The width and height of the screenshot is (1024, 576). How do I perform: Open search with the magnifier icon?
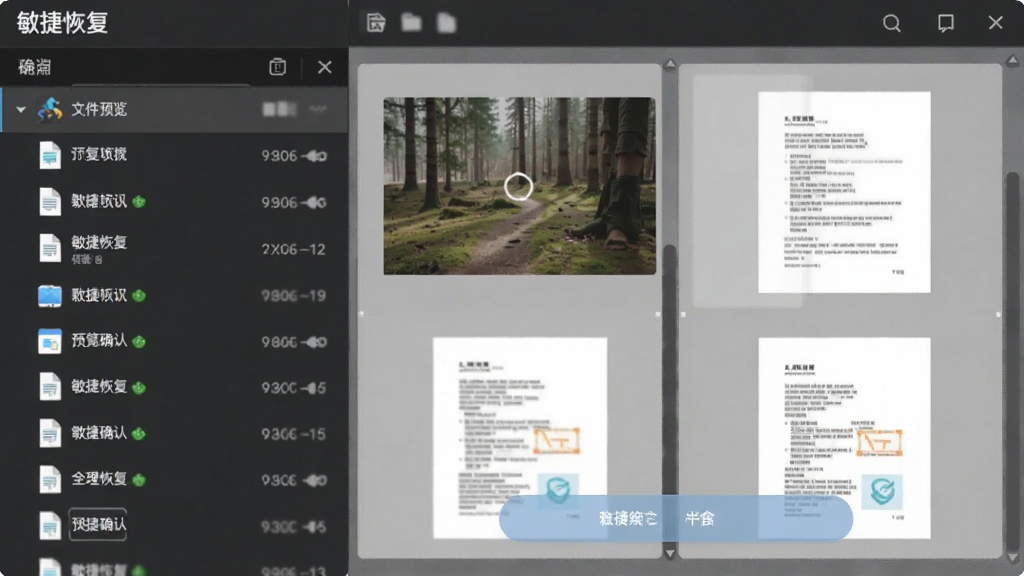pyautogui.click(x=891, y=24)
